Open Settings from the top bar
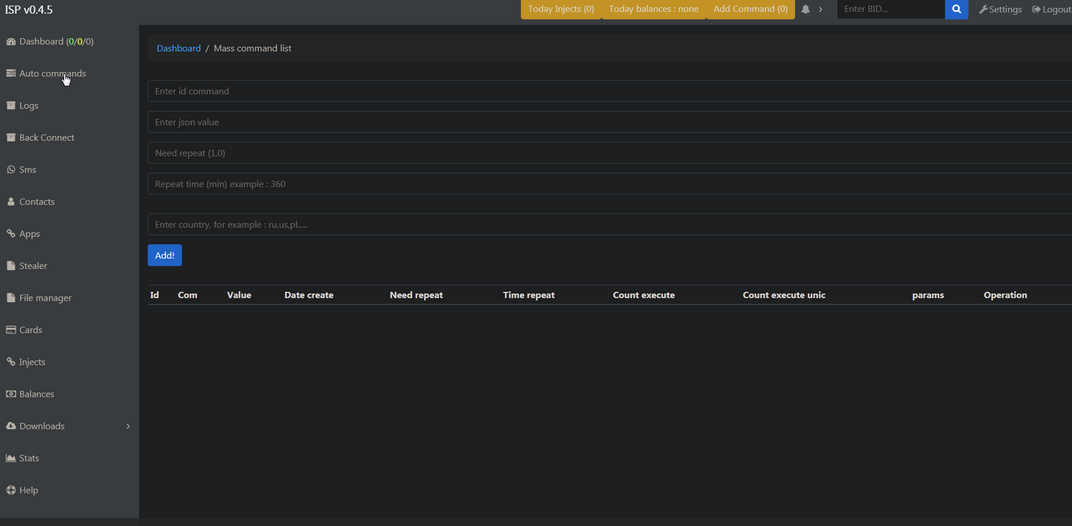Screen dimensions: 1072x526 tap(1000, 10)
